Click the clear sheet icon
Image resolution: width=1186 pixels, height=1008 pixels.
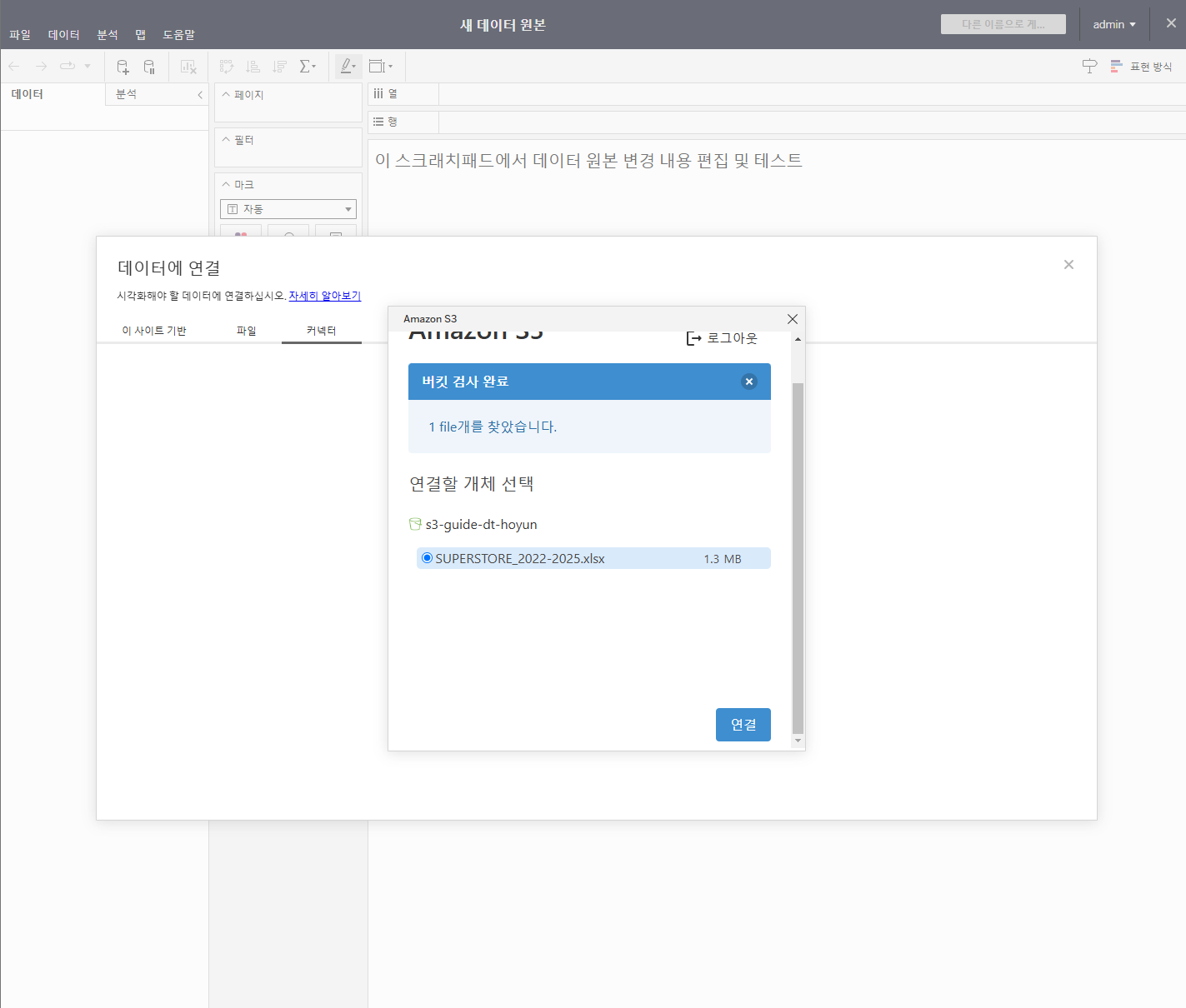click(x=188, y=67)
